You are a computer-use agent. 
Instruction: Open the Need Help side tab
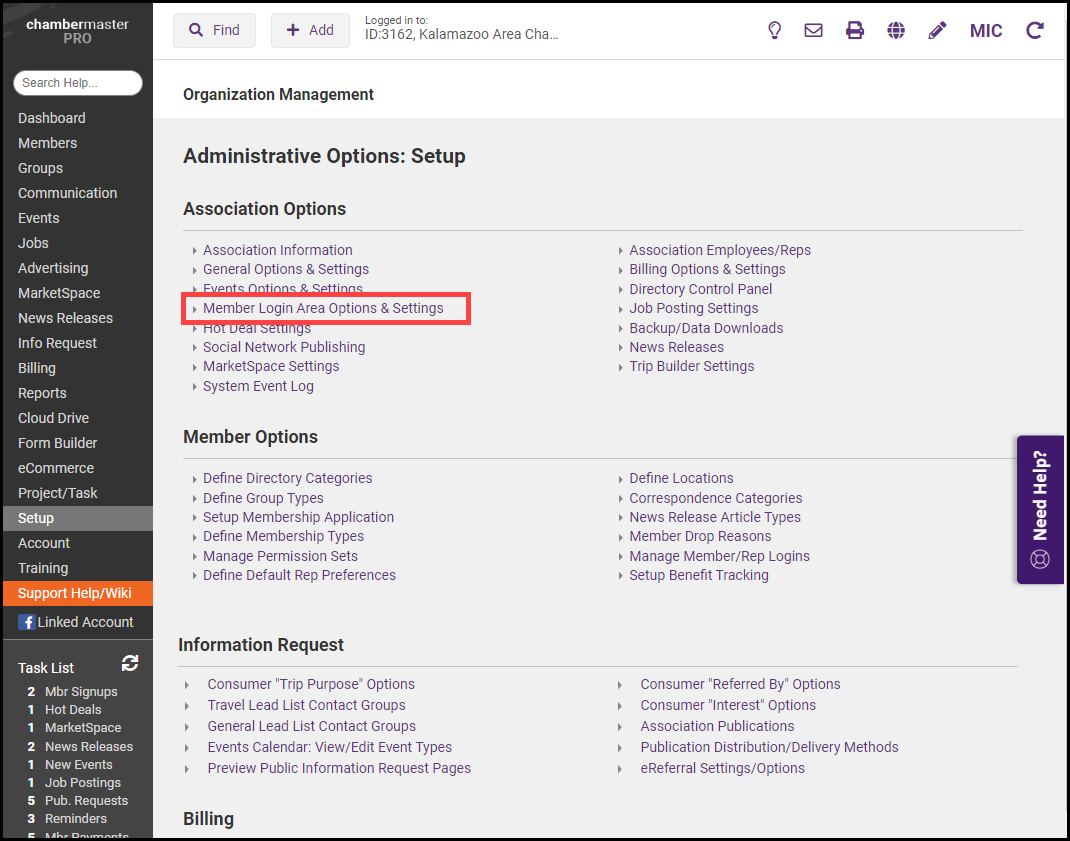pos(1040,509)
